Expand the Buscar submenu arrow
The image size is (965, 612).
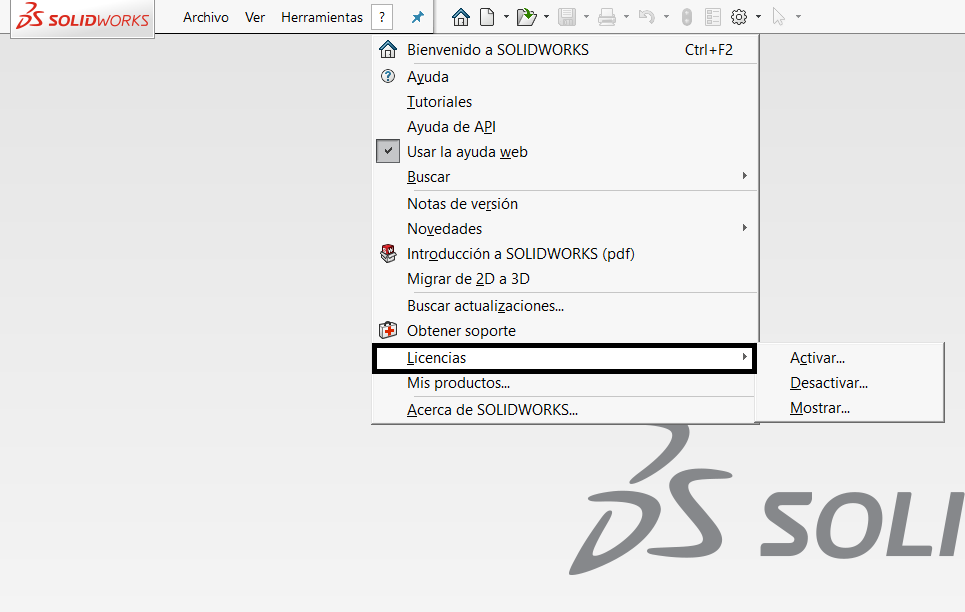point(745,176)
